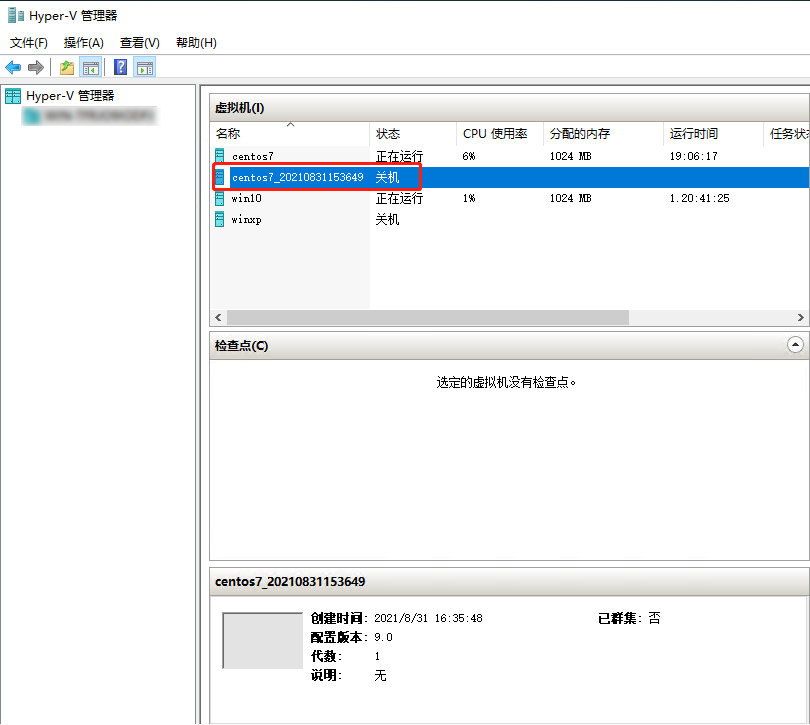Open the 文件(F) menu
810x725 pixels.
pyautogui.click(x=29, y=42)
